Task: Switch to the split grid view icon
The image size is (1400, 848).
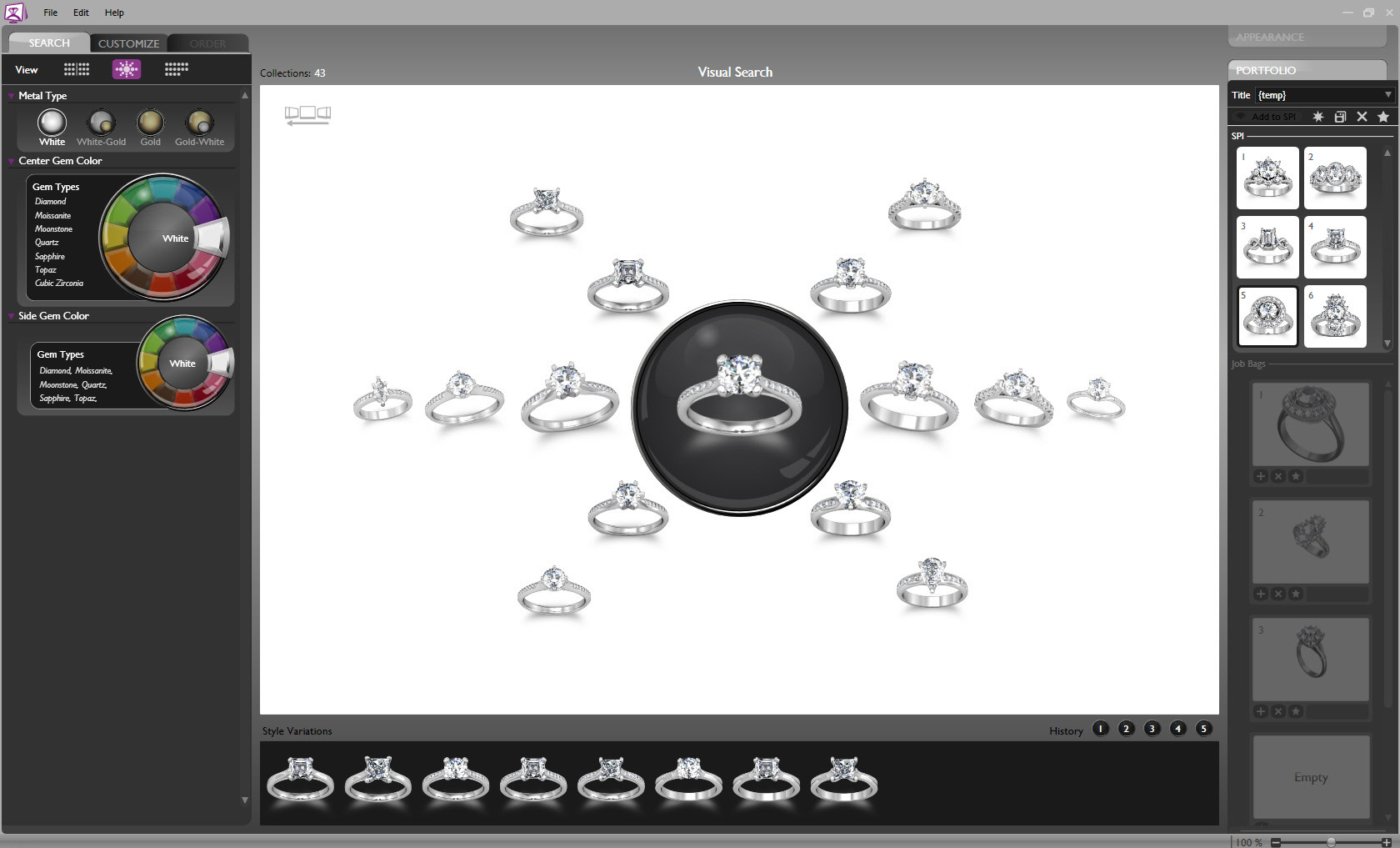Action: (77, 69)
